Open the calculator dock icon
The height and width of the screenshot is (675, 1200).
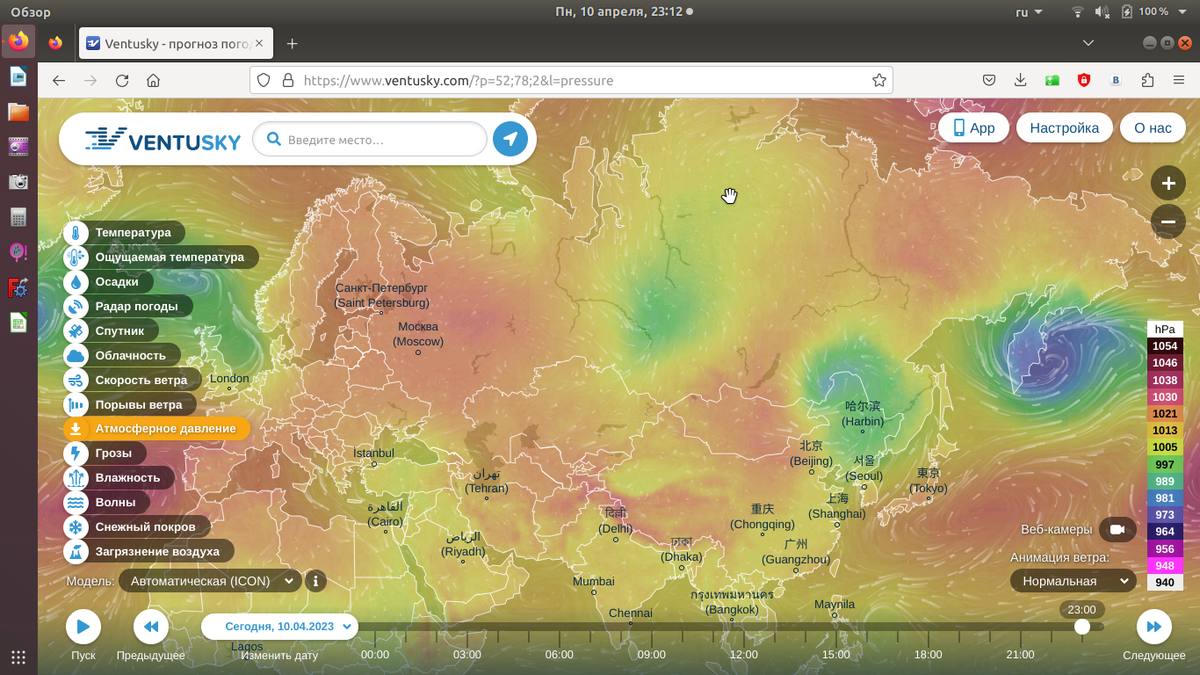click(18, 217)
